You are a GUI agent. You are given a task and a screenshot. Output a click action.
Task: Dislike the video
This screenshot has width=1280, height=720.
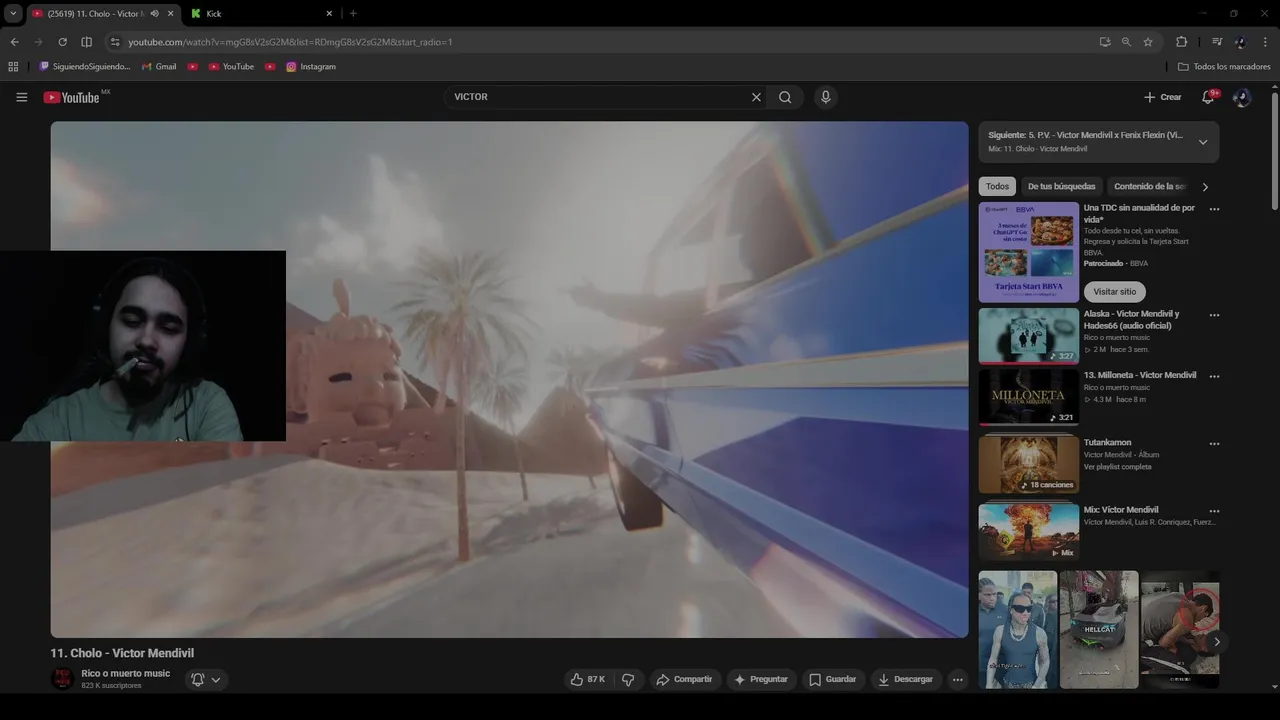point(628,679)
